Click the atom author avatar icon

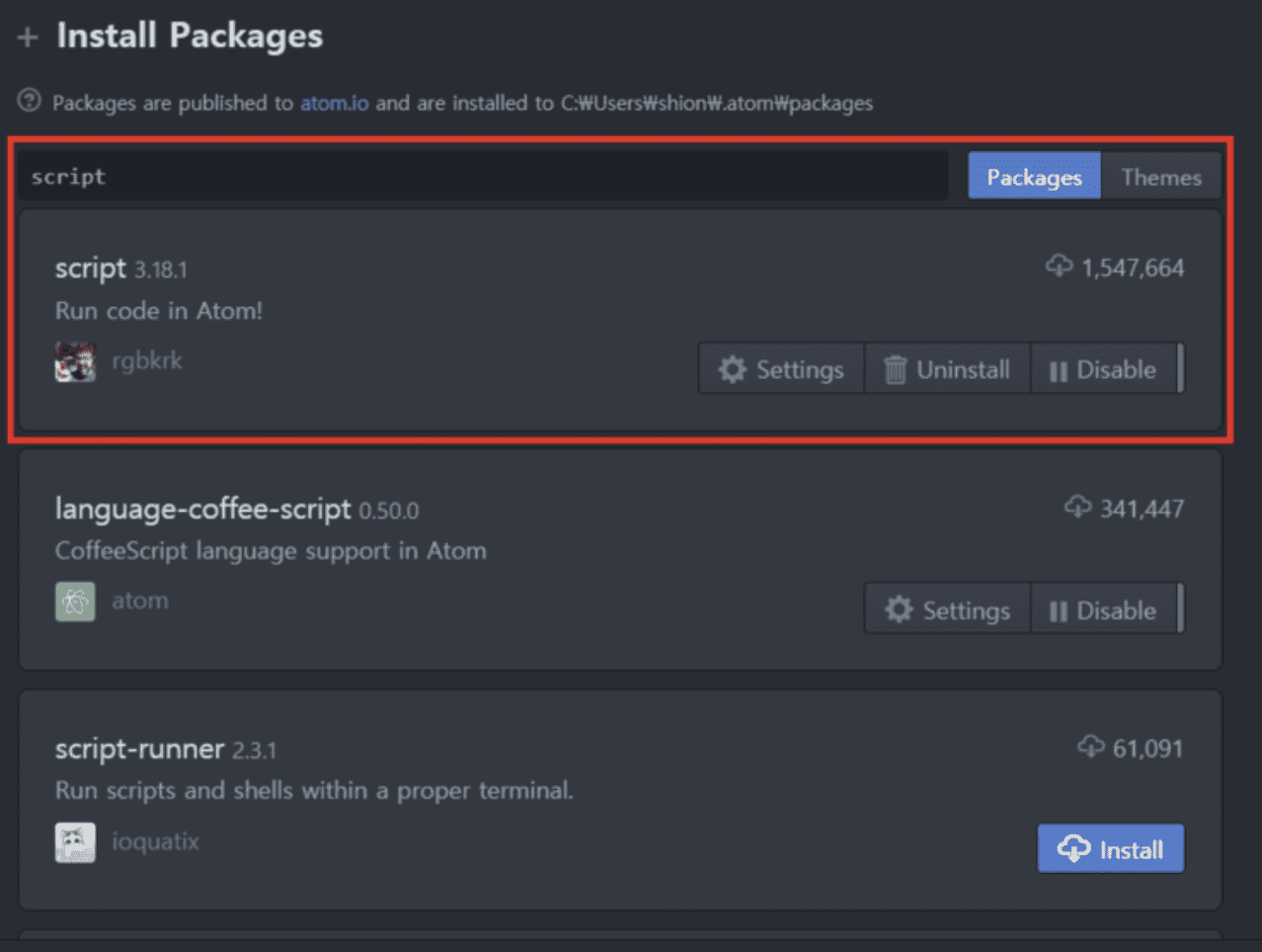75,601
